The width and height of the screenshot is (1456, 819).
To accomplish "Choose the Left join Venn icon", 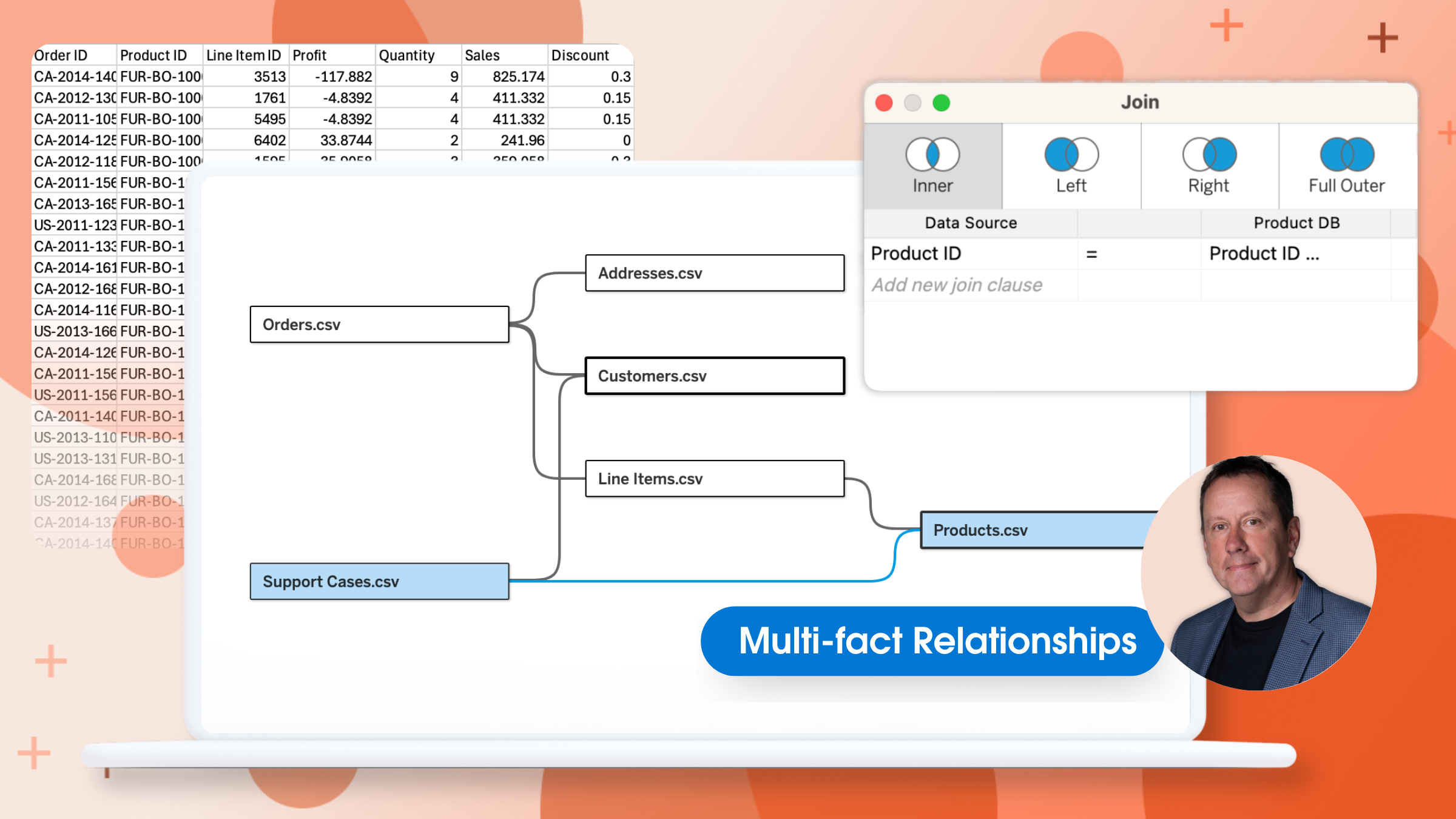I will pos(1071,155).
